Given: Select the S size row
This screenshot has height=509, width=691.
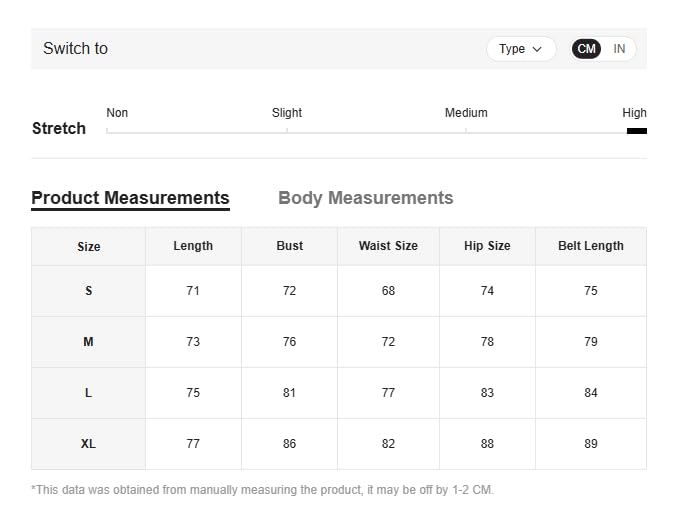Looking at the screenshot, I should coord(88,291).
